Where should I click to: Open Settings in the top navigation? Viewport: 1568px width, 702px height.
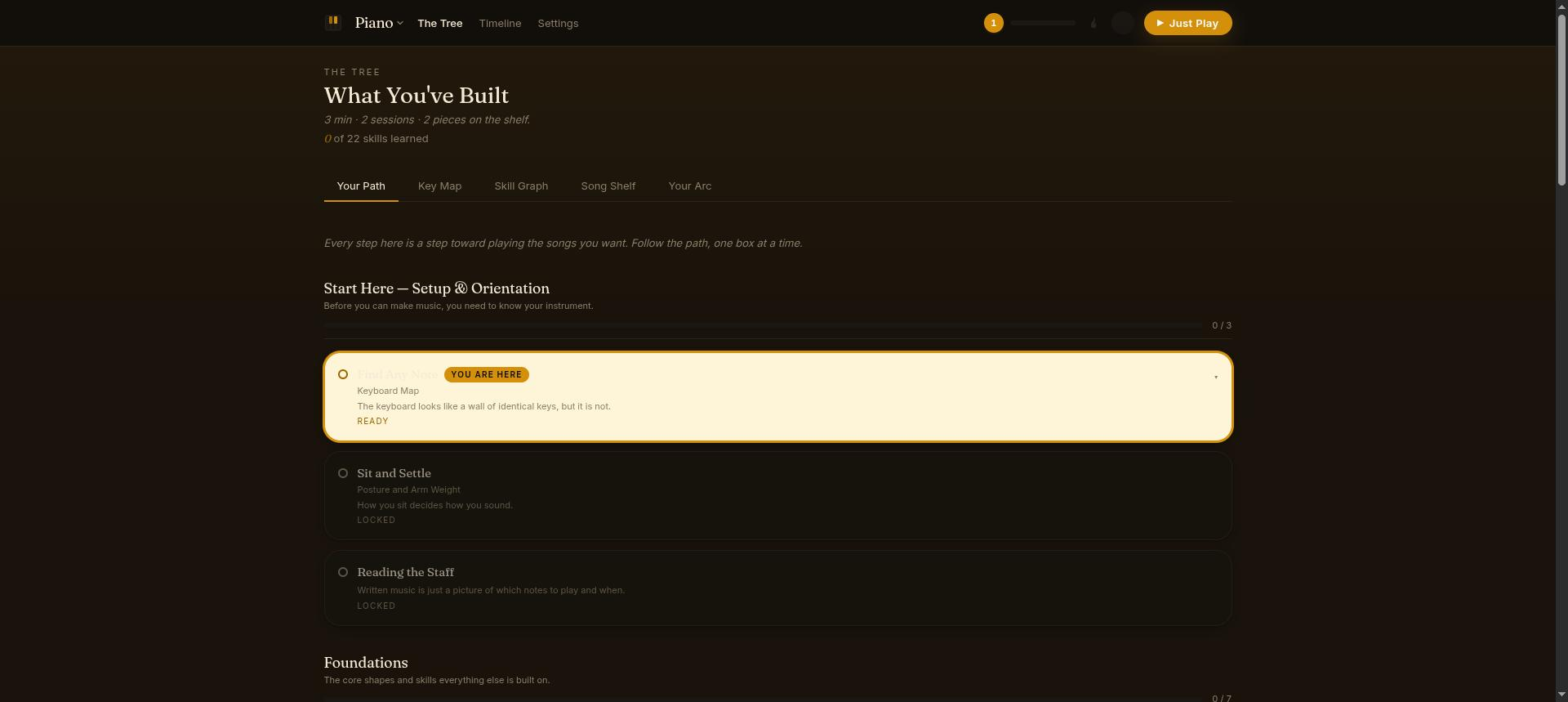(558, 23)
